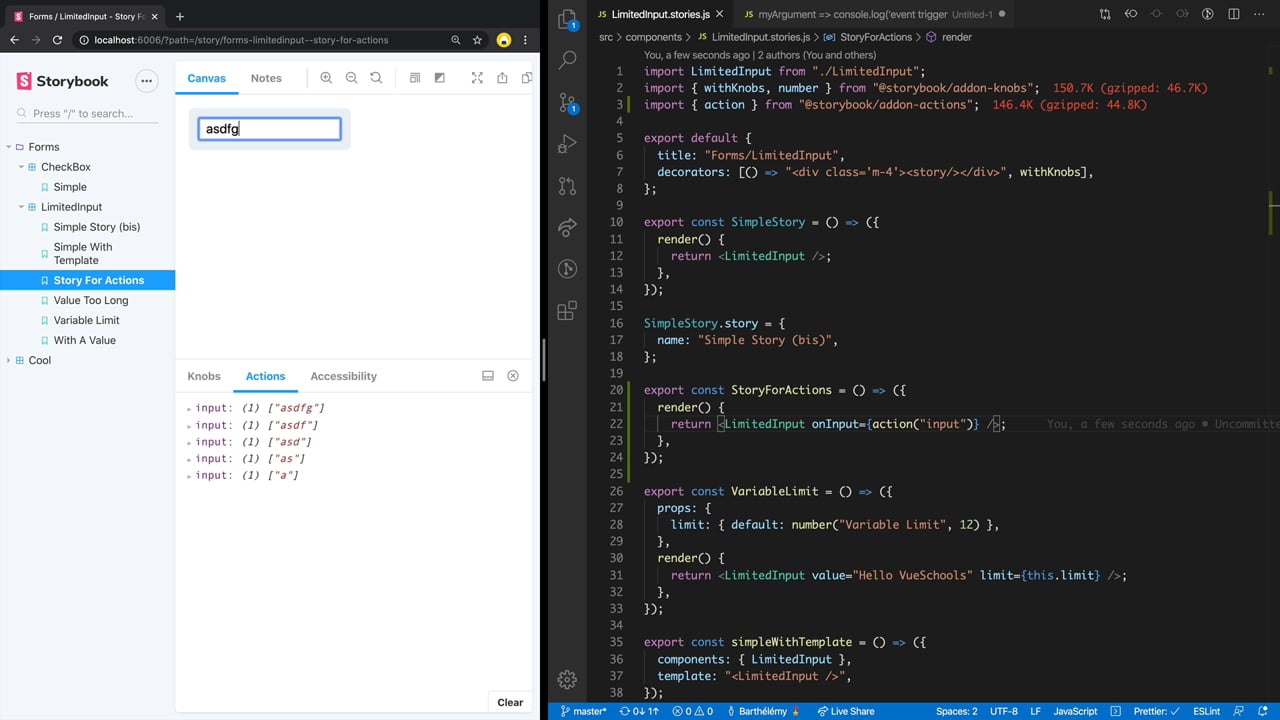Click compare changes icon in editor toolbar

tap(1105, 14)
